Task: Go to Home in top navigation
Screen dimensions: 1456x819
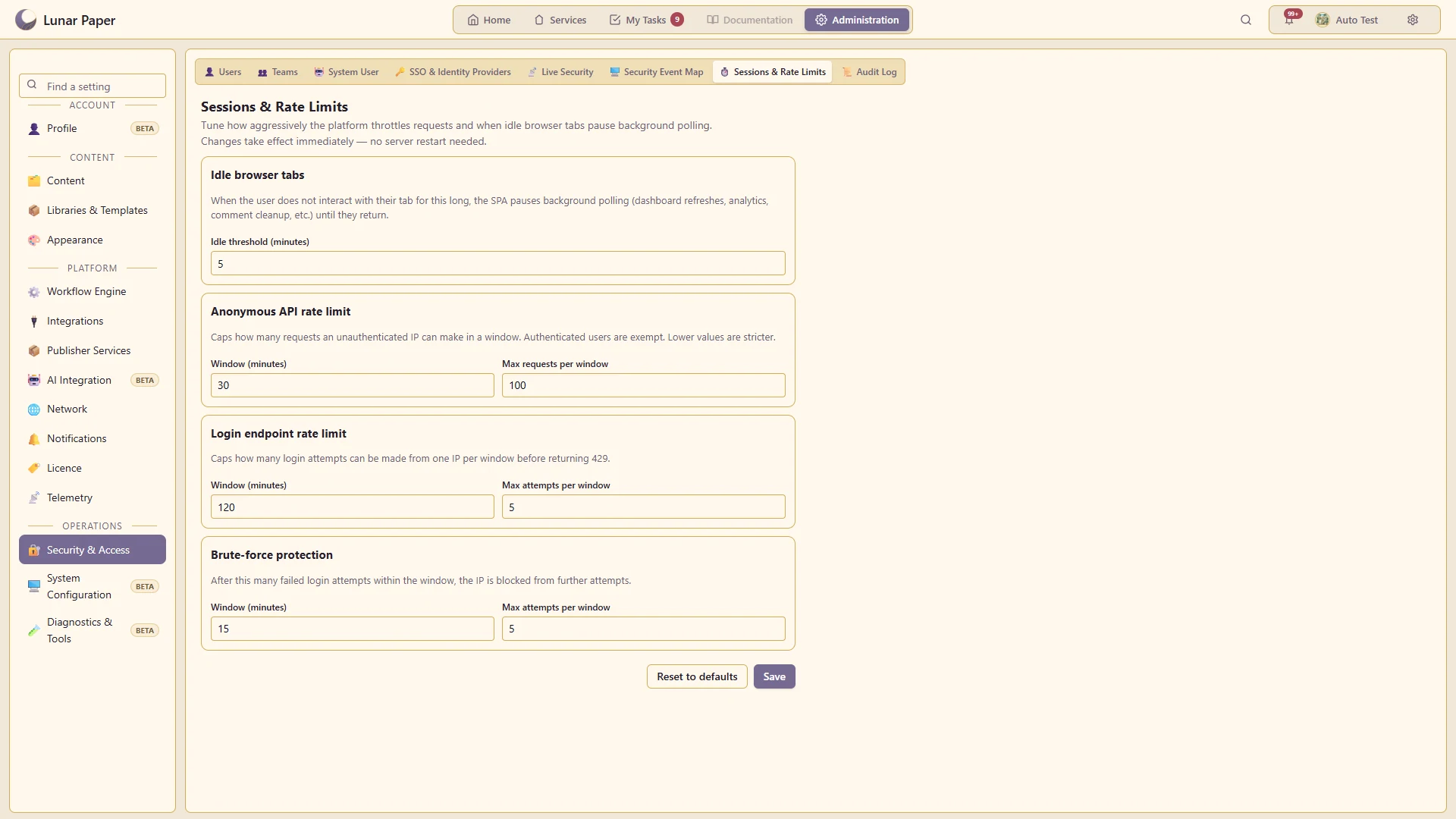Action: point(489,20)
